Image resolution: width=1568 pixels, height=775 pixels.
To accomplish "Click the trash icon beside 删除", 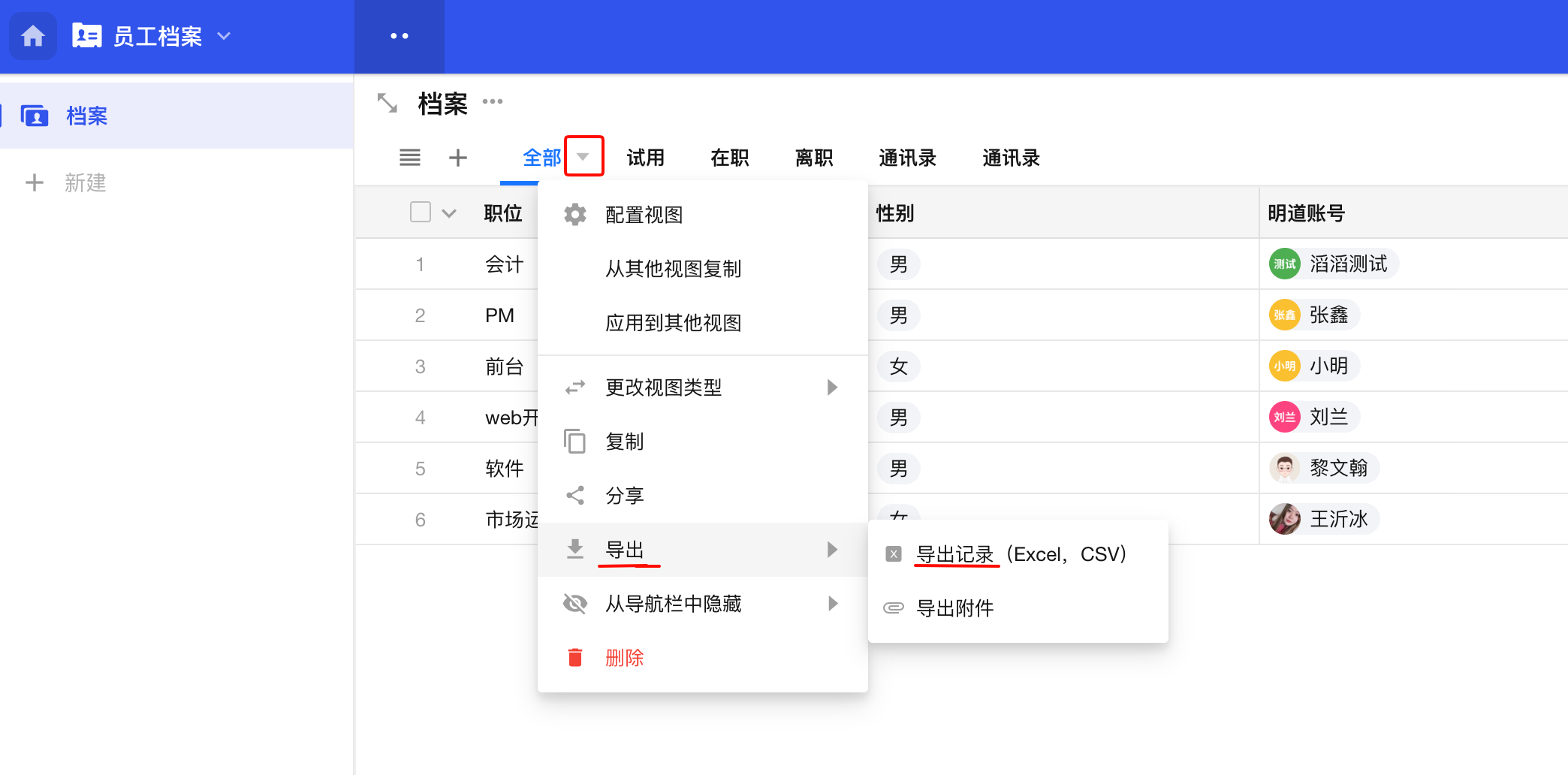I will click(x=575, y=658).
